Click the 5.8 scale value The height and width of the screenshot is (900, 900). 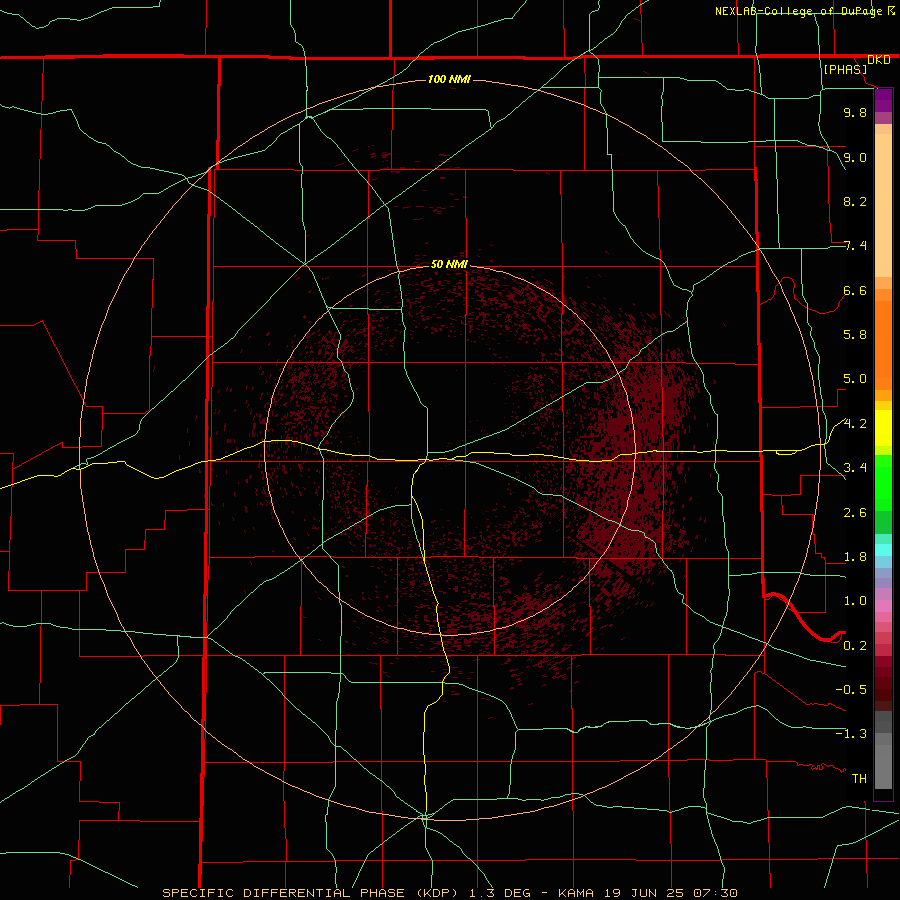[855, 335]
